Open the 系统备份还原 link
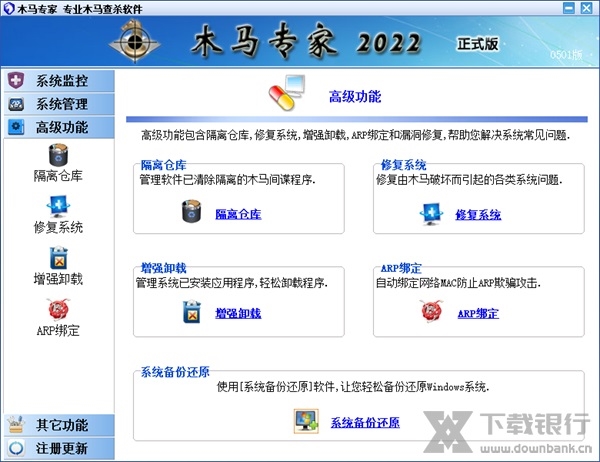 click(x=365, y=423)
